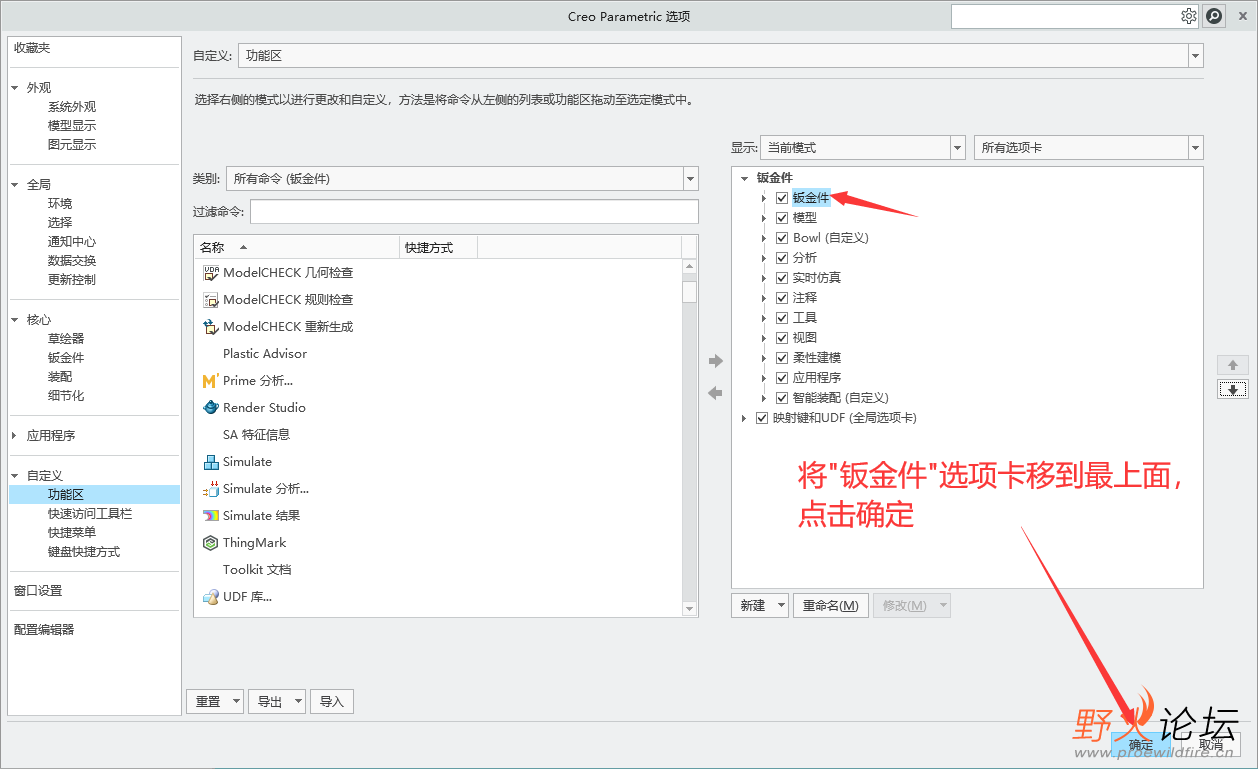
Task: Expand the 应用程序 sidebar section
Action: point(15,436)
